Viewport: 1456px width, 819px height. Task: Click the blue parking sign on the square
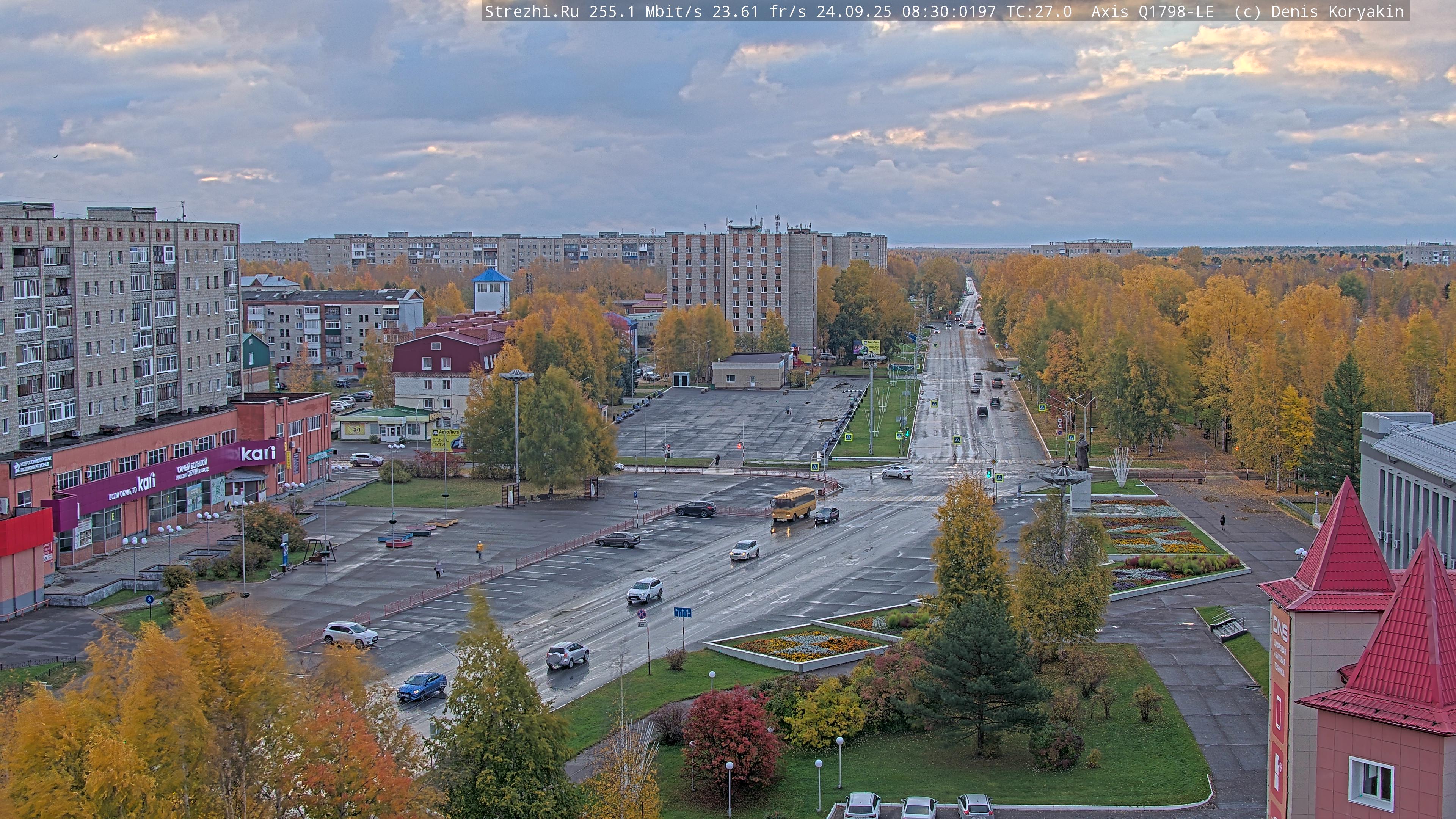(635, 494)
